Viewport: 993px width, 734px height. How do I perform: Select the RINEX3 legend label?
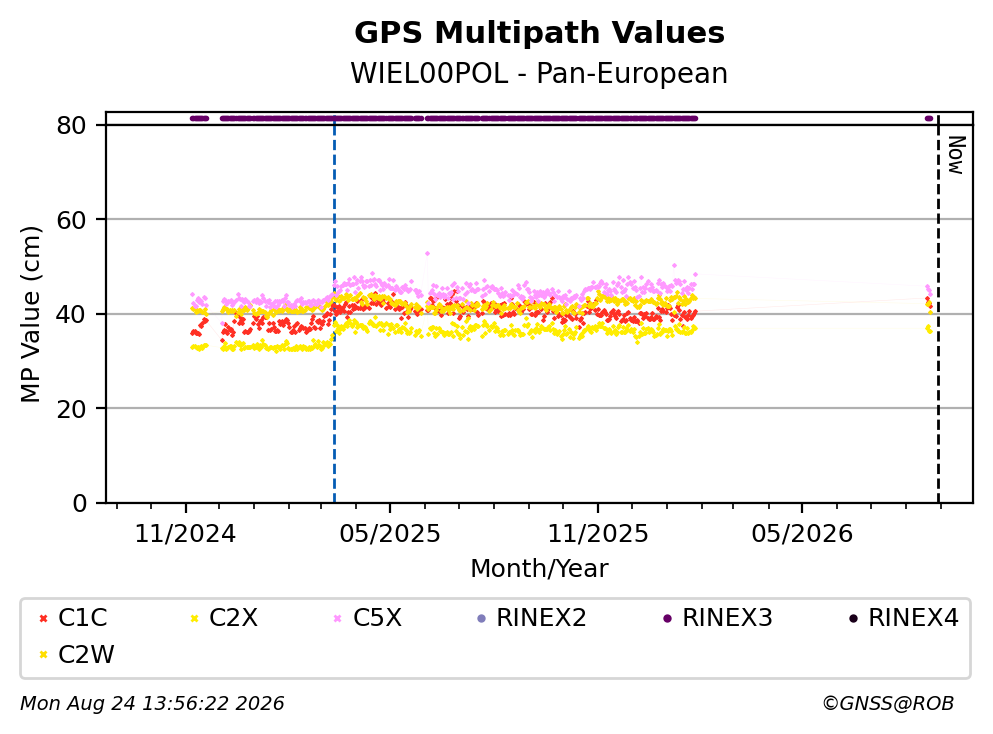tap(727, 618)
